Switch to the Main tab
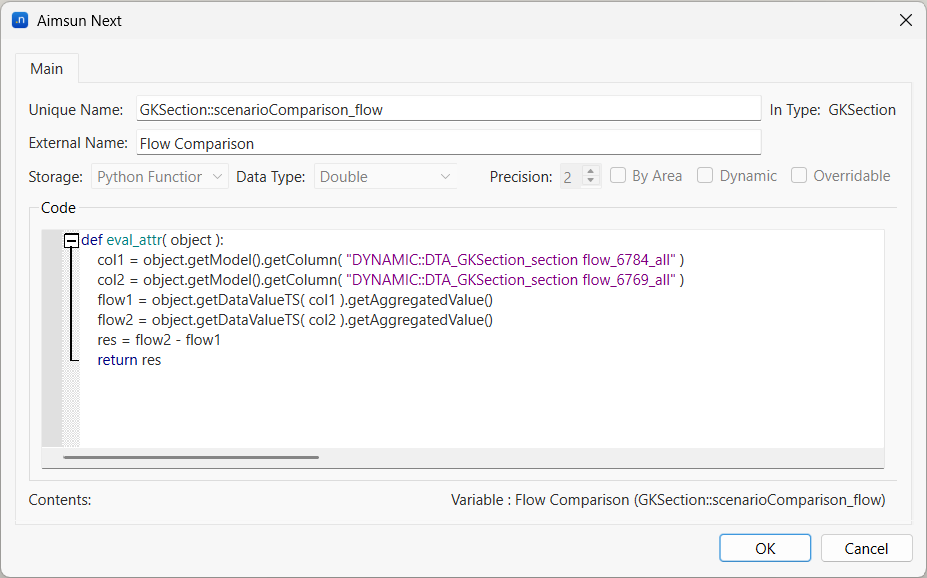Image resolution: width=927 pixels, height=578 pixels. 47,69
